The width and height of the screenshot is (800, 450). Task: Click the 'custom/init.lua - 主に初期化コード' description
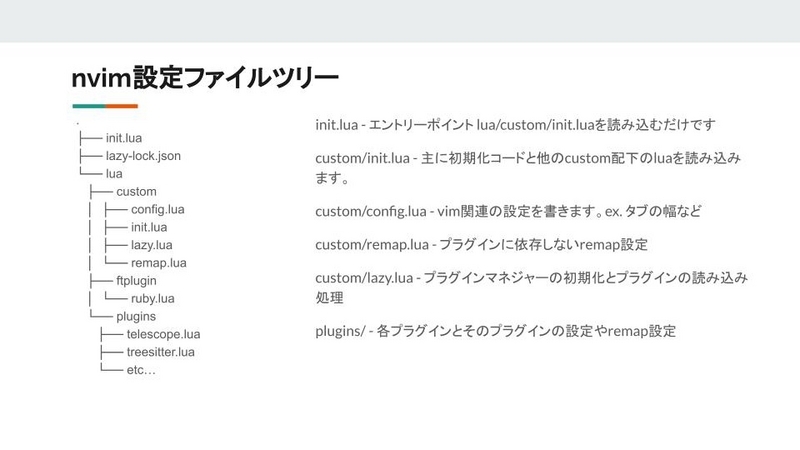(x=528, y=167)
